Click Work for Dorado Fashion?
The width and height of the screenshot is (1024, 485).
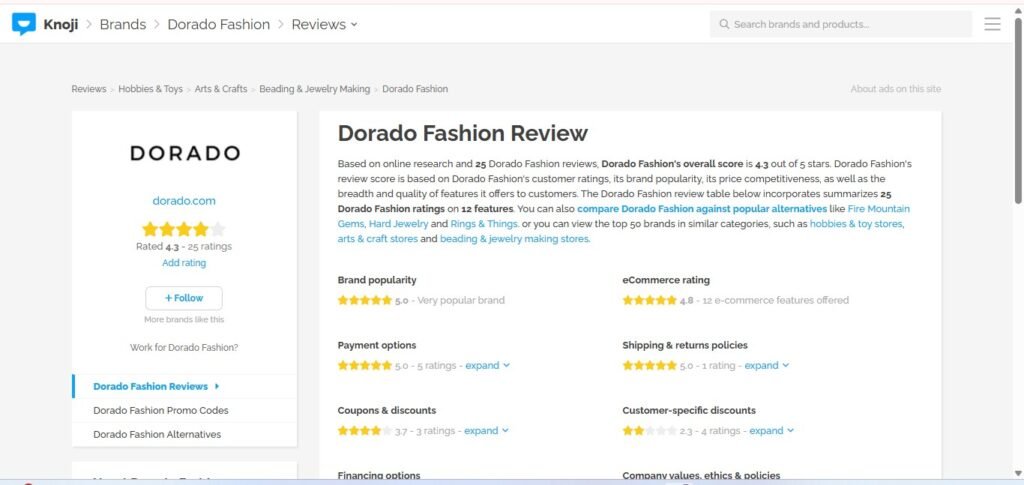(184, 347)
